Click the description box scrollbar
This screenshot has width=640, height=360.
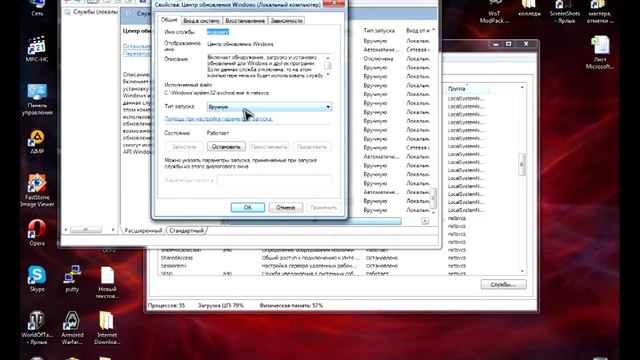click(x=328, y=66)
